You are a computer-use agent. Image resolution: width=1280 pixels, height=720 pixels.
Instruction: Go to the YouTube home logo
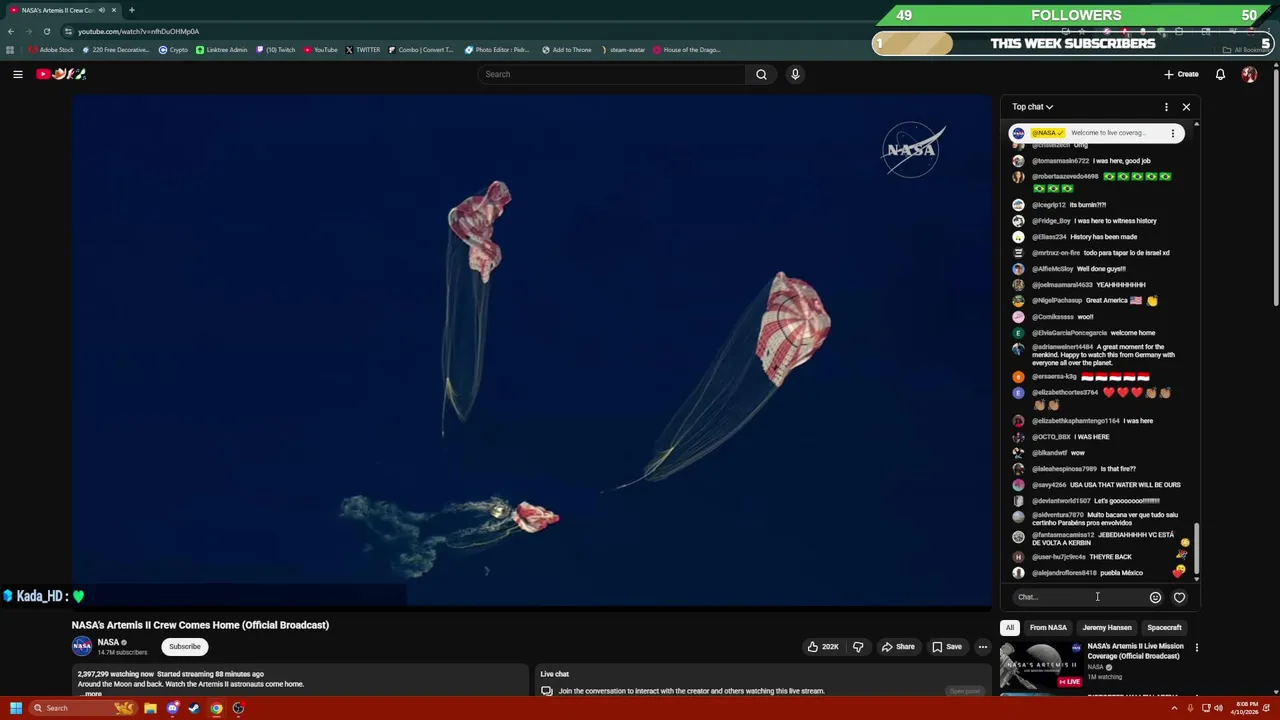tap(61, 74)
